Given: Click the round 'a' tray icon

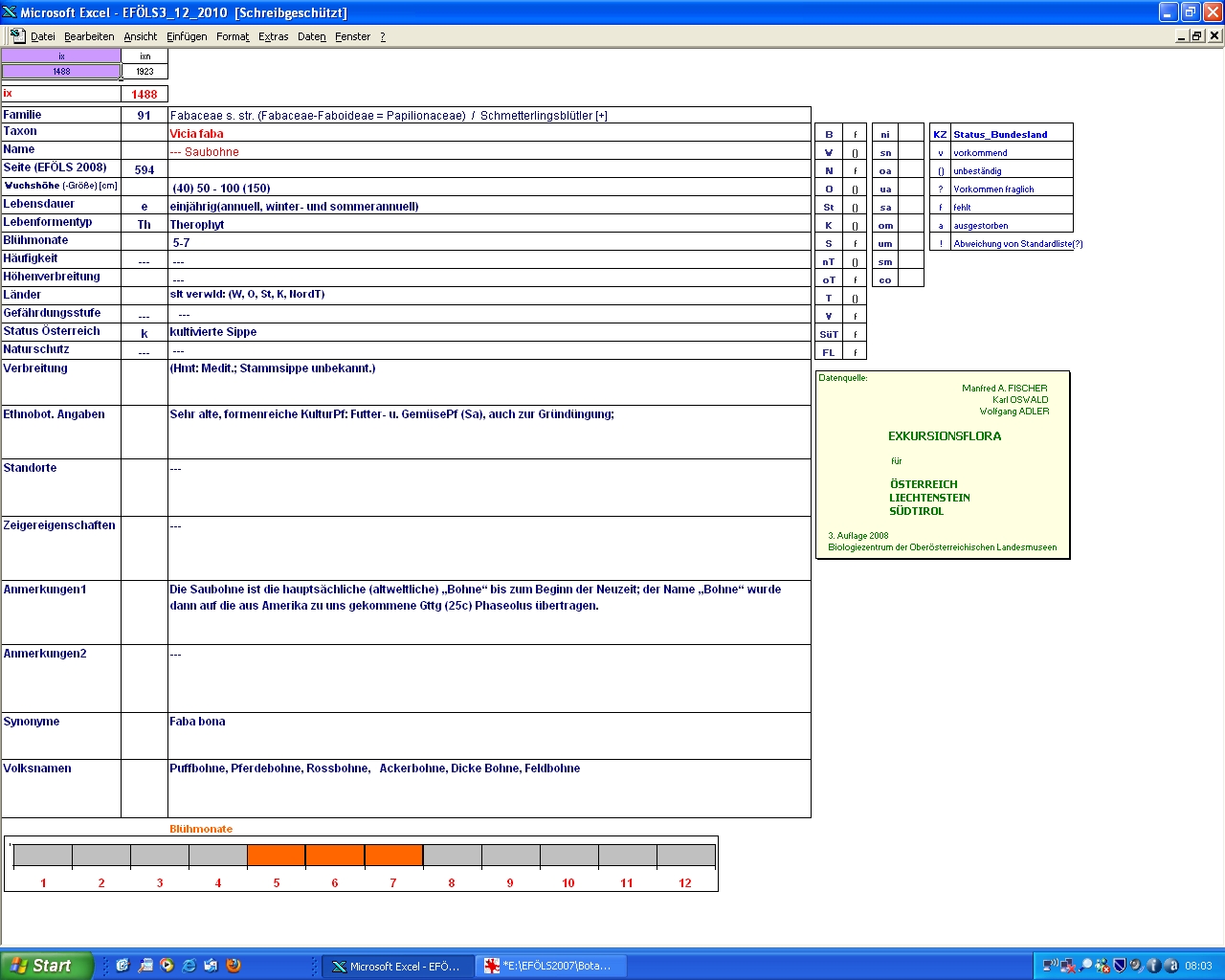Looking at the screenshot, I should pos(1170,966).
